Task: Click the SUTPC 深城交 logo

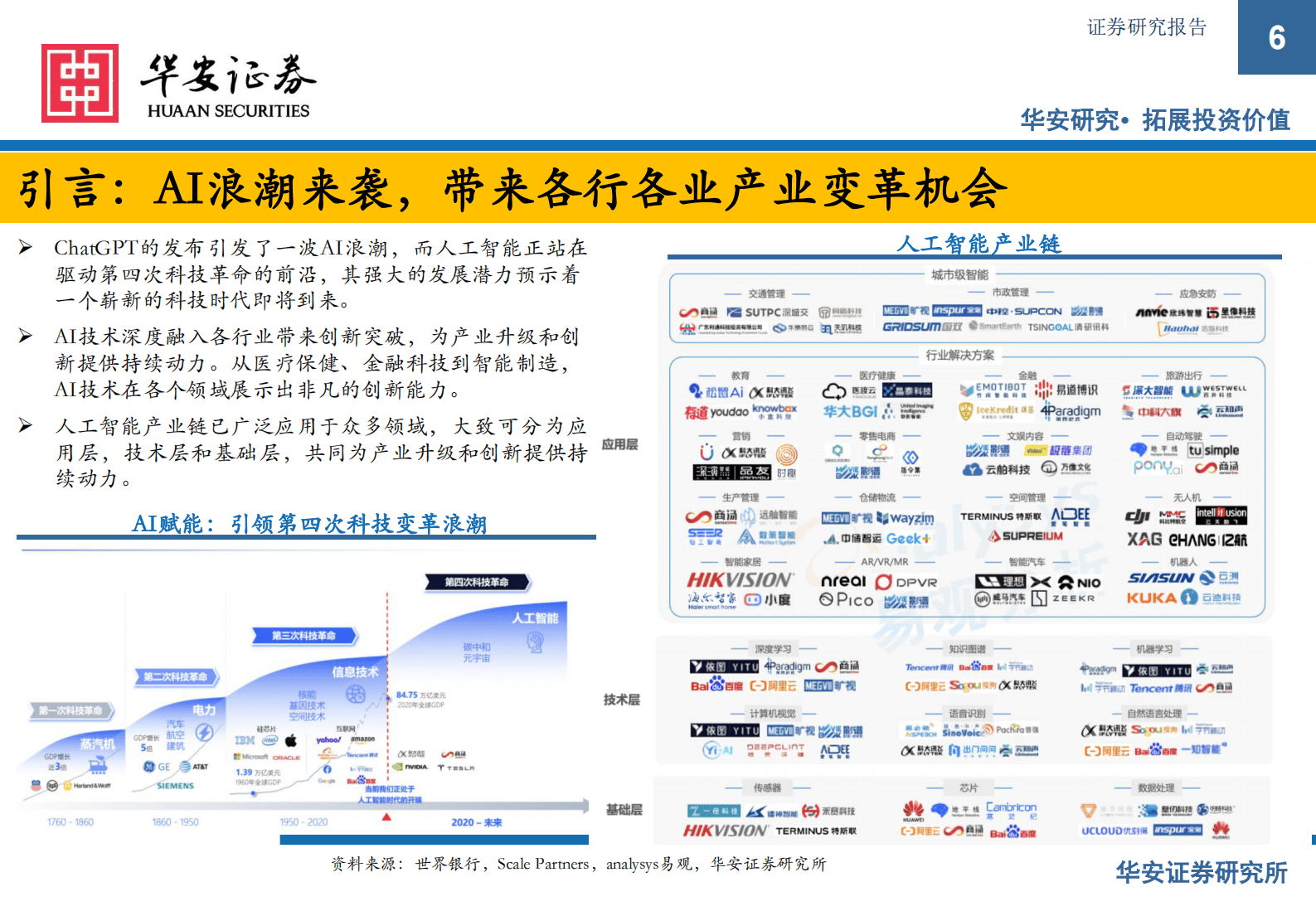Action: [x=767, y=313]
